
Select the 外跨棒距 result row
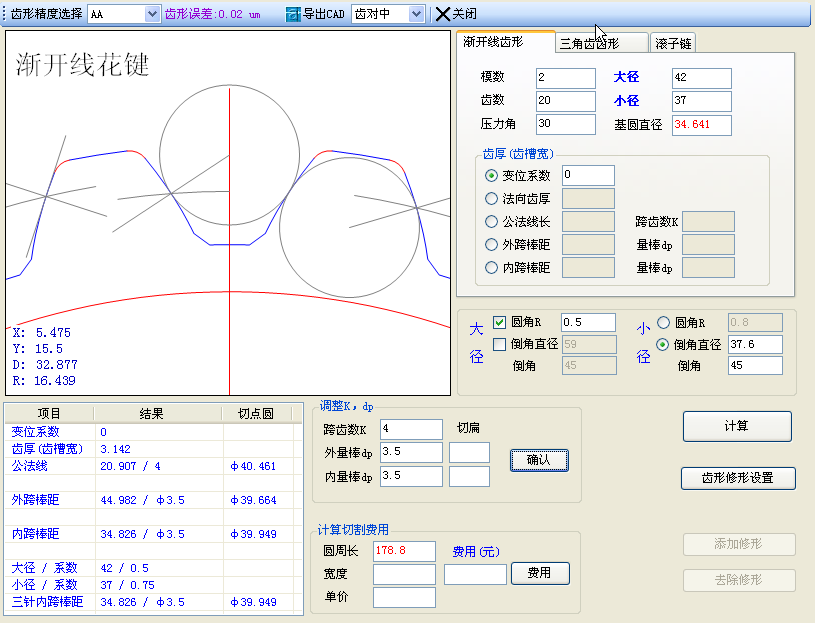(153, 500)
